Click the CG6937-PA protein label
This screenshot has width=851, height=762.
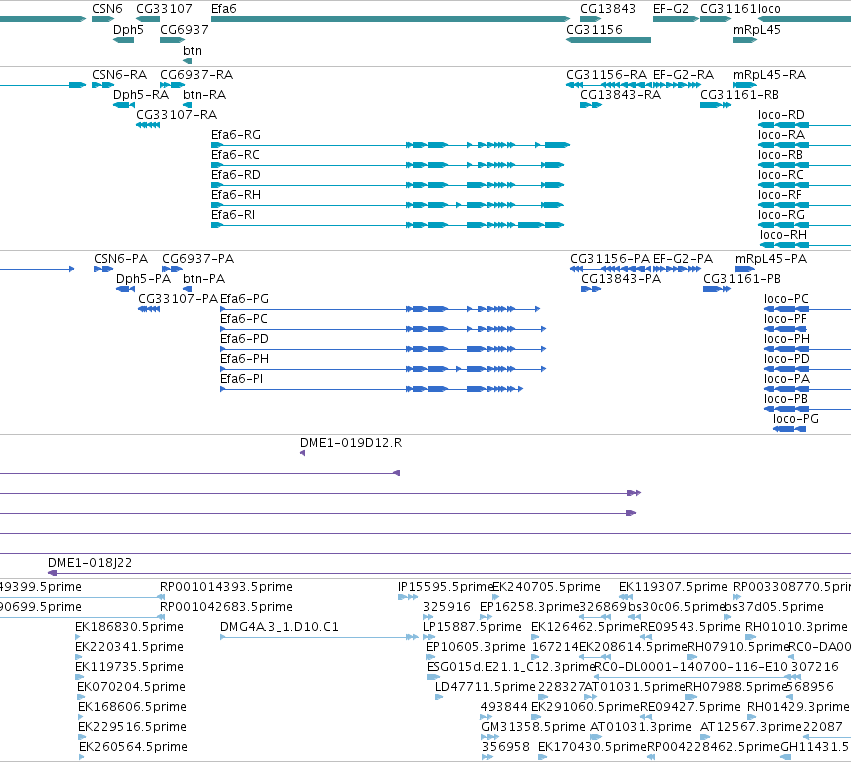[x=198, y=258]
